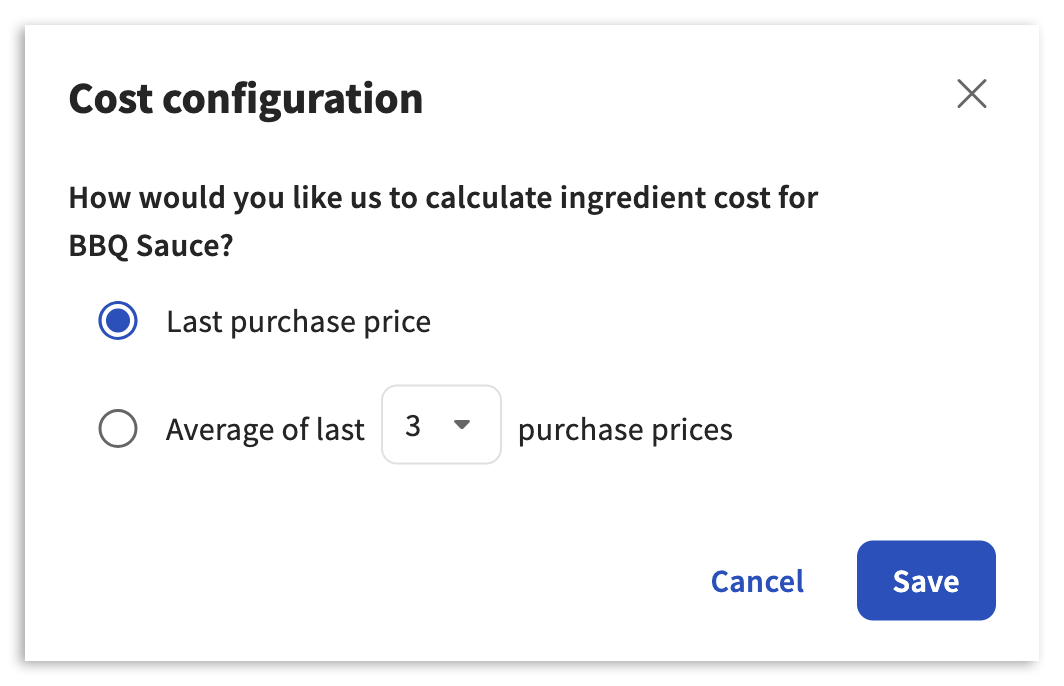Click the filled blue radio dot
1064x686 pixels.
[118, 322]
